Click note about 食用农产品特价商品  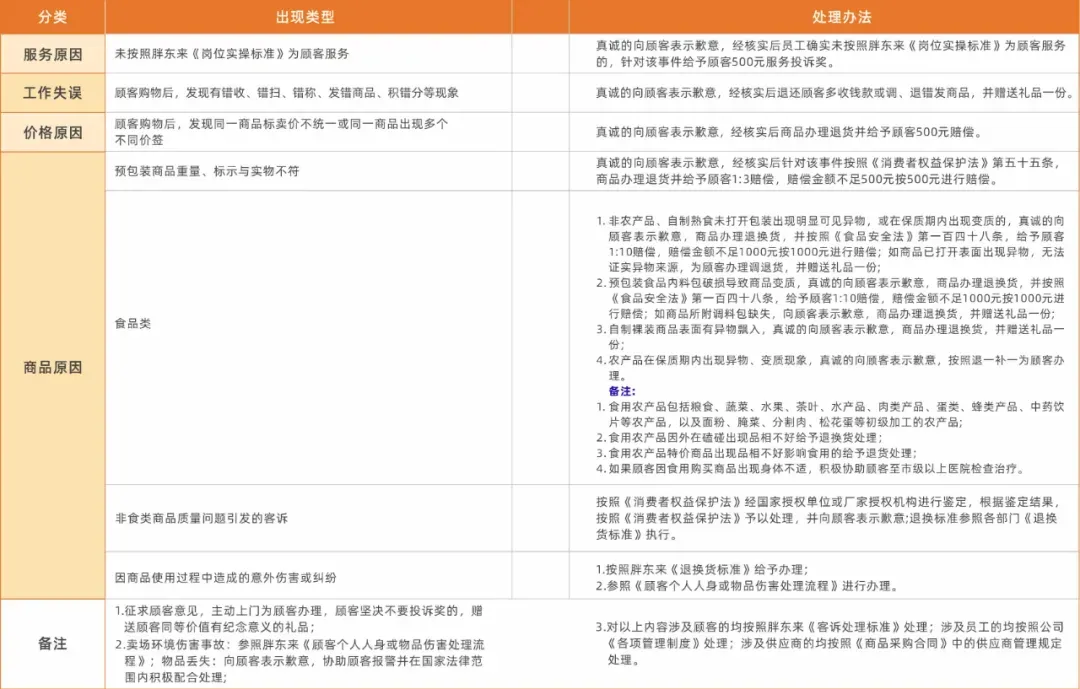tap(756, 453)
